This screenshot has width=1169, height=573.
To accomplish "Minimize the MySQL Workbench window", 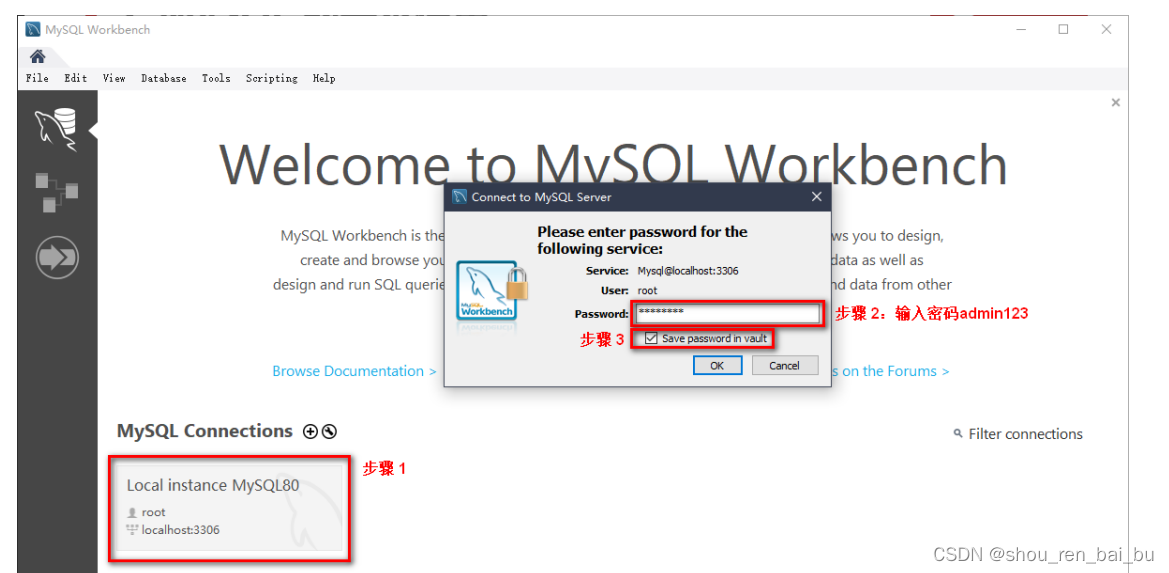I will pyautogui.click(x=1021, y=30).
